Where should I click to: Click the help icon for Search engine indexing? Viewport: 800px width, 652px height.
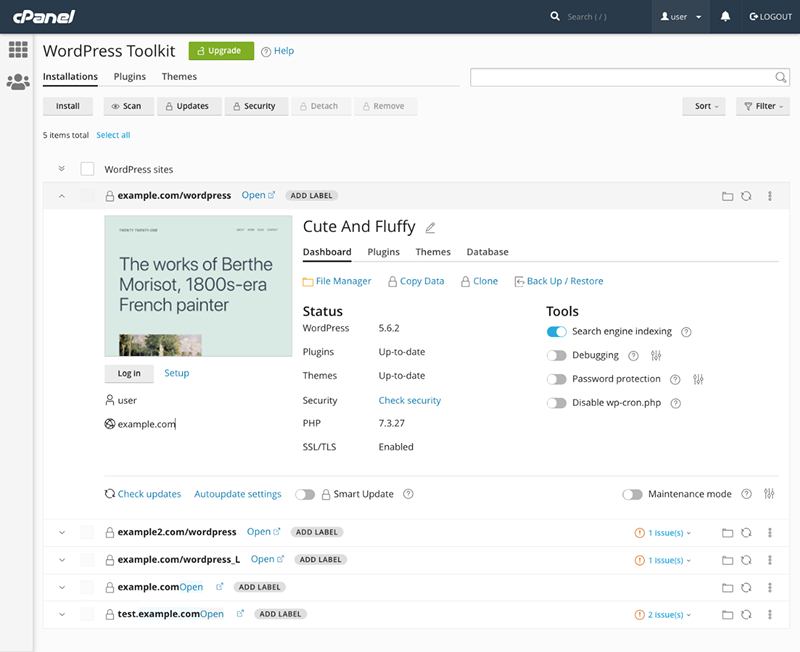[x=686, y=332]
